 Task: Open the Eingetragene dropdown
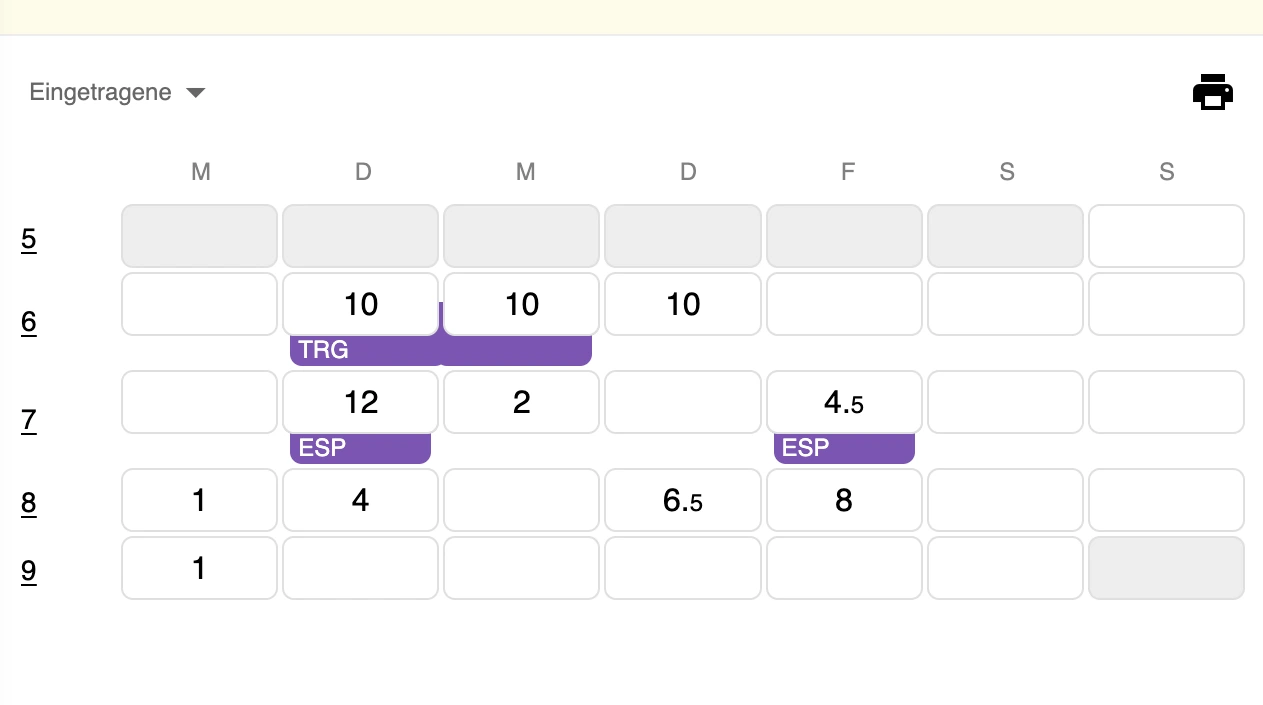tap(117, 92)
